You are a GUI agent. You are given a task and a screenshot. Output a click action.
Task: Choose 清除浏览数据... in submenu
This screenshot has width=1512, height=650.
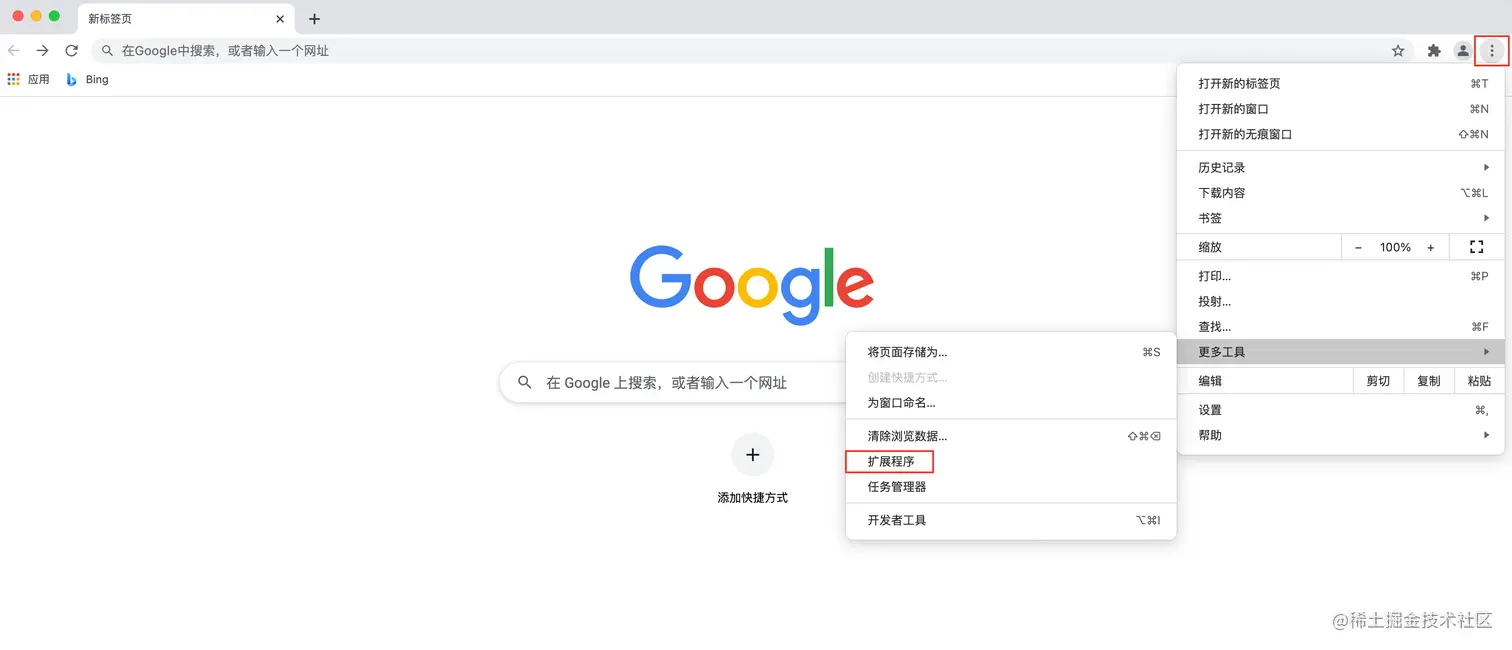coord(1011,436)
